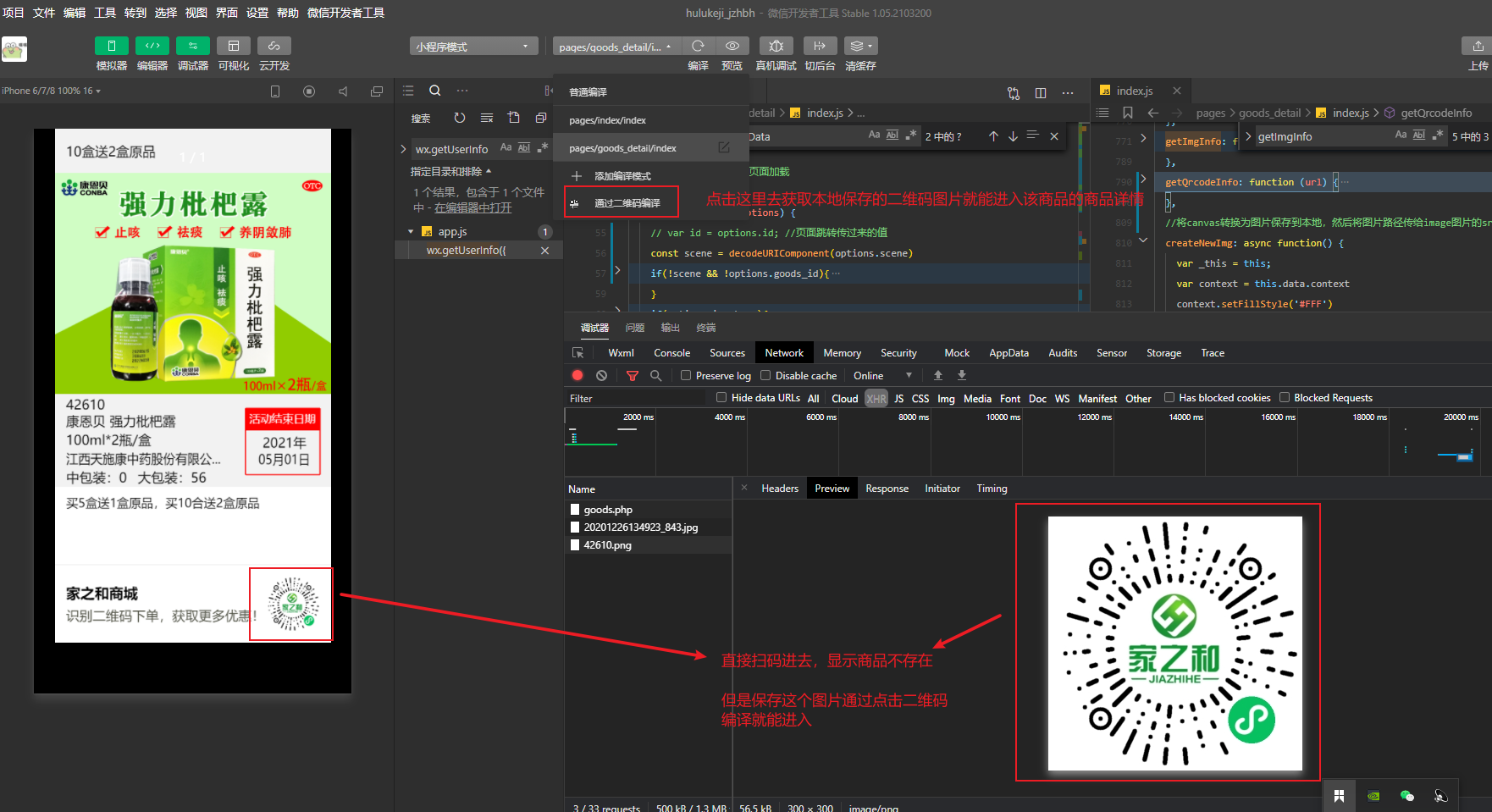
Task: Click the source control compare icon
Action: (1014, 93)
